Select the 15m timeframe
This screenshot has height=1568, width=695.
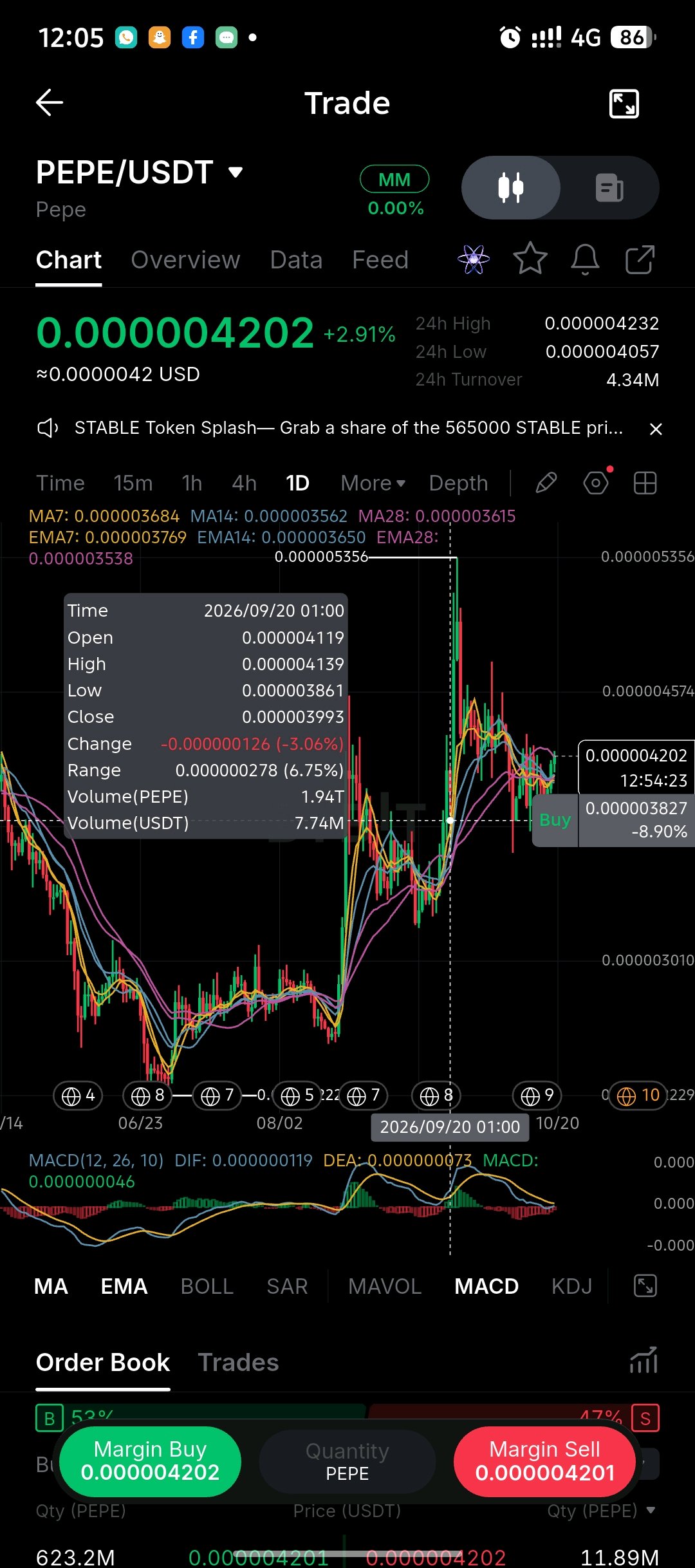pyautogui.click(x=133, y=483)
